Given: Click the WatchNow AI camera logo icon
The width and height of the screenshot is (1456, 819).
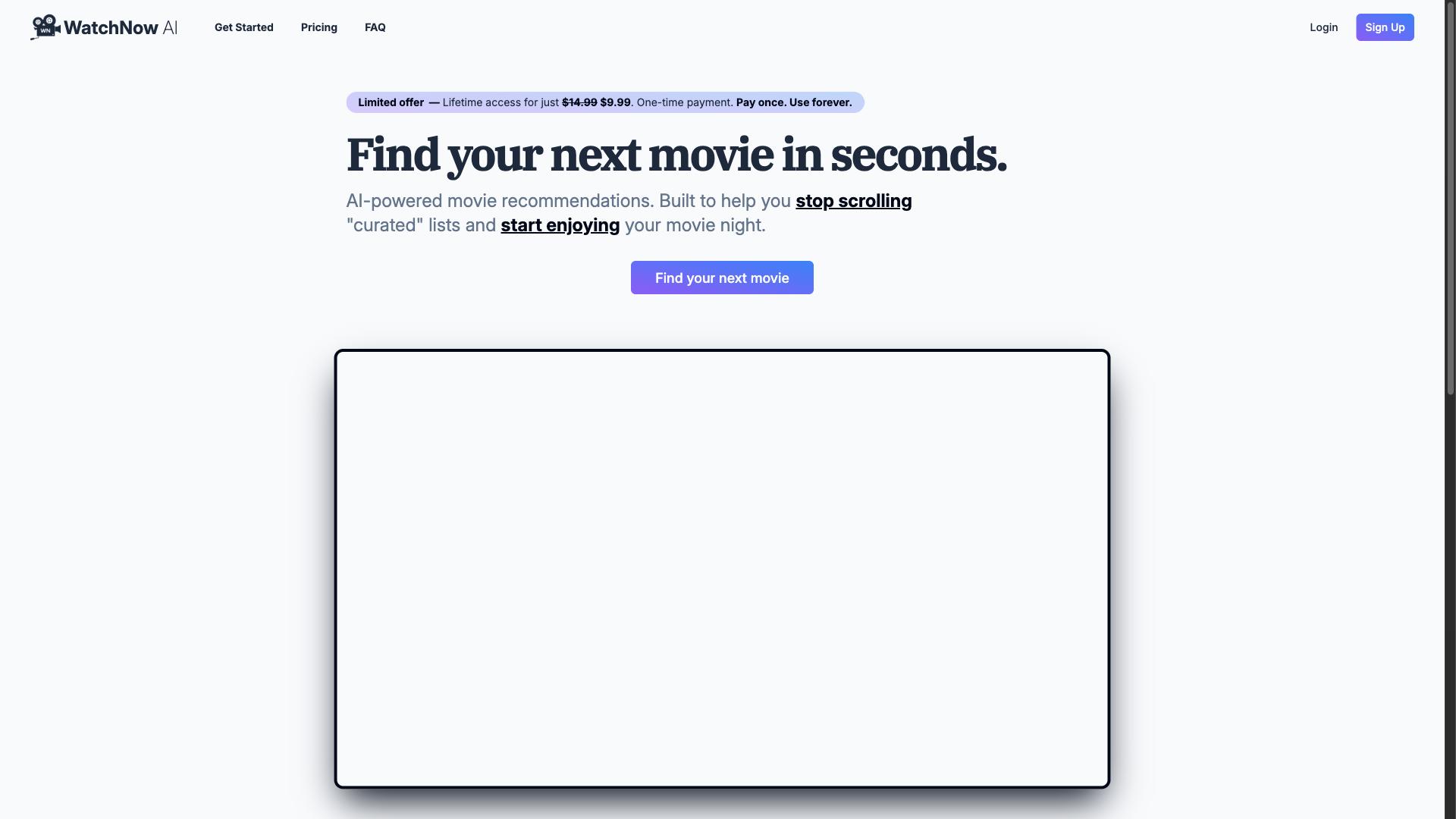Looking at the screenshot, I should pos(45,27).
